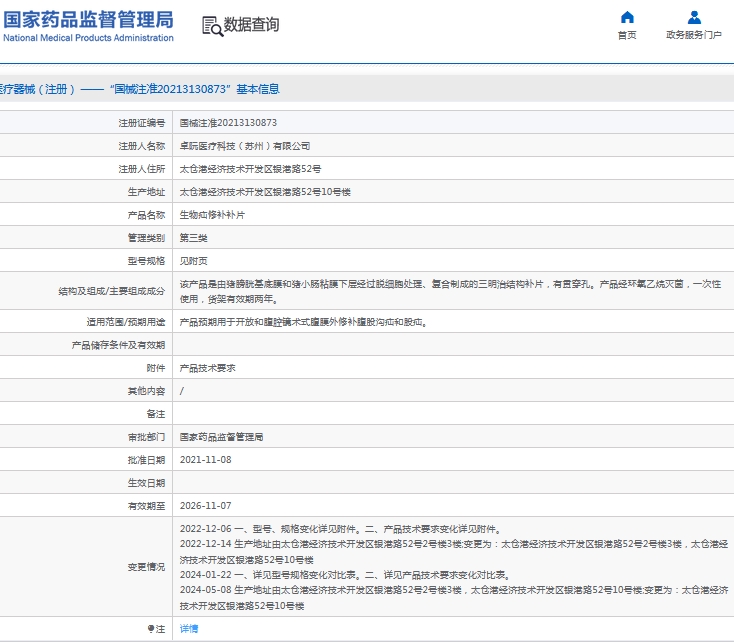Click the 备注 row label
The height and width of the screenshot is (643, 734).
[x=156, y=414]
